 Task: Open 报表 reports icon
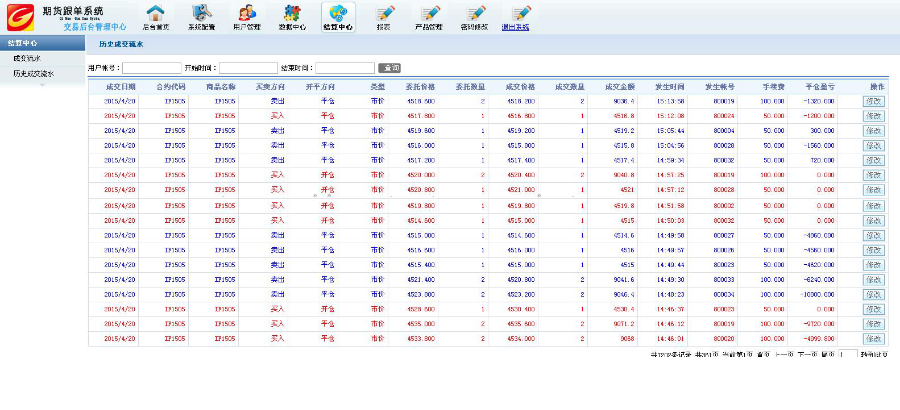tap(384, 16)
